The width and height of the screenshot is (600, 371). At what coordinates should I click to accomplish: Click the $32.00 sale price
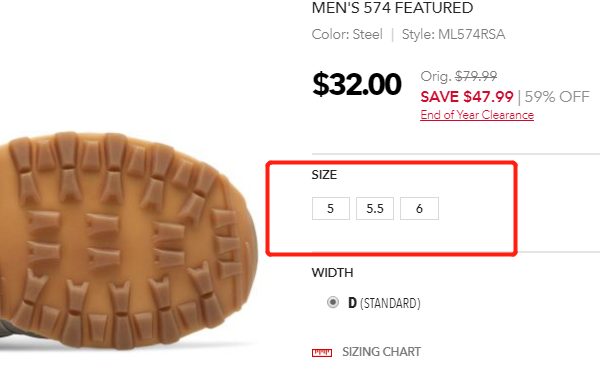click(x=357, y=84)
